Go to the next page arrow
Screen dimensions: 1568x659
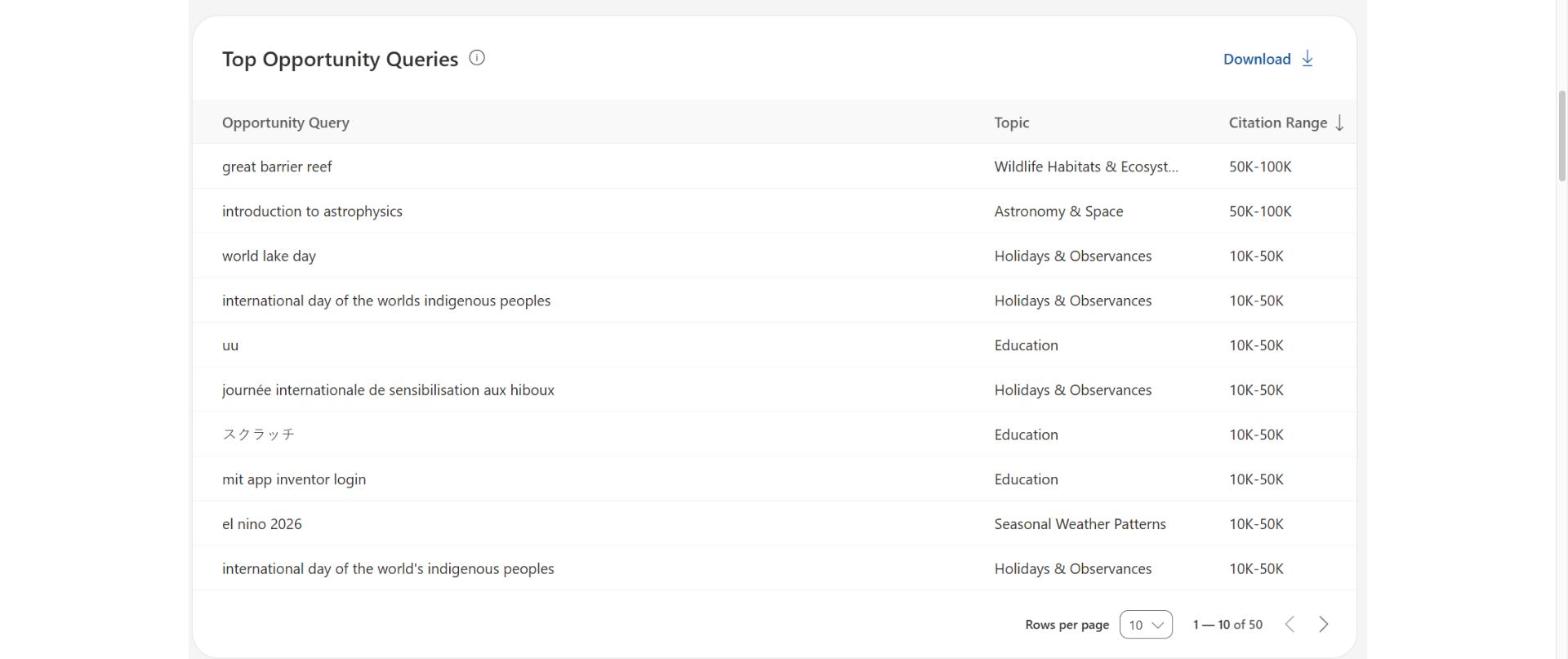click(x=1323, y=624)
